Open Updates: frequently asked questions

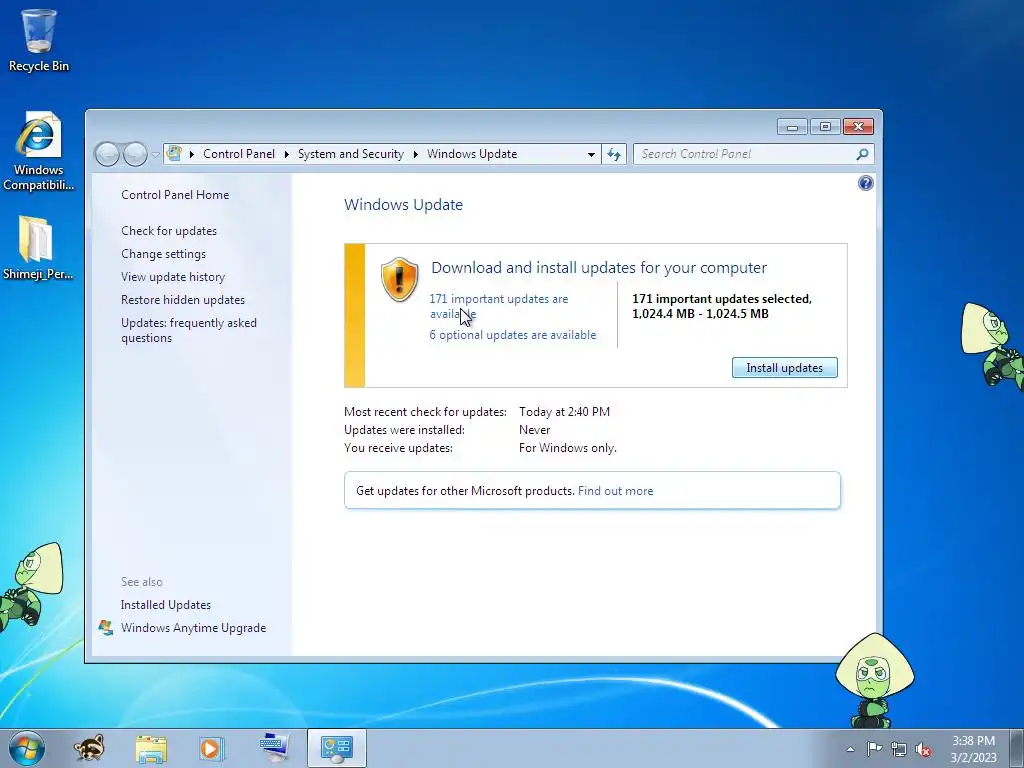[x=189, y=330]
